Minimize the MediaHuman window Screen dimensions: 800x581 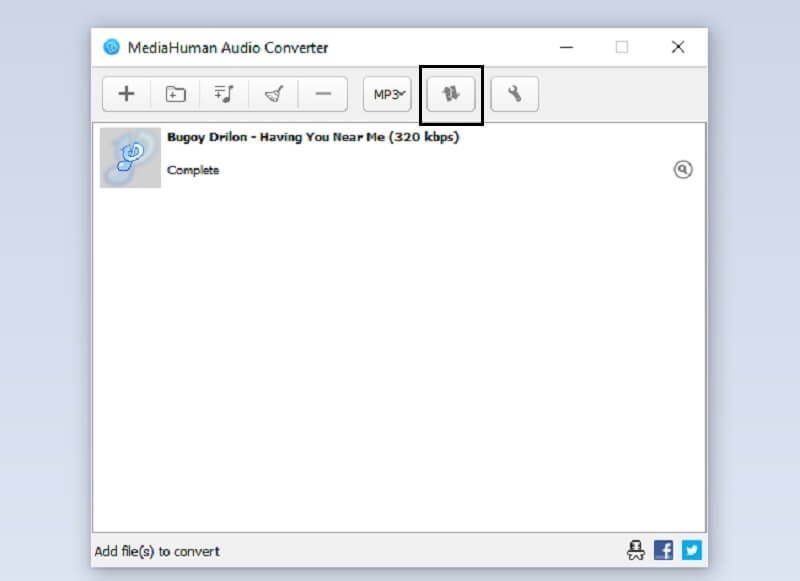[x=566, y=47]
